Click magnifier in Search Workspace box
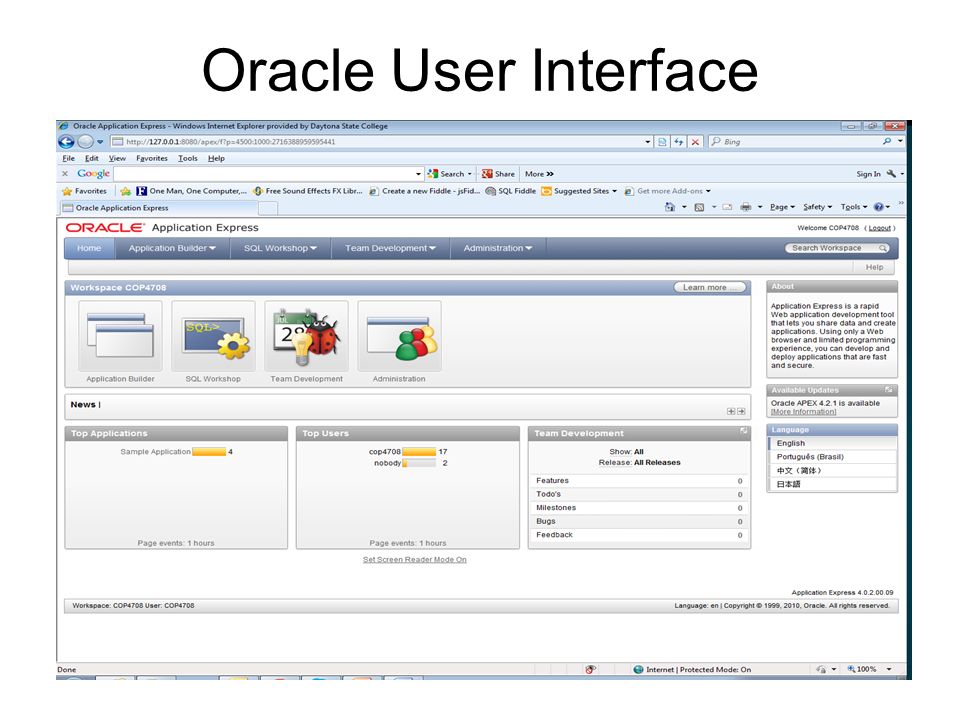The width and height of the screenshot is (960, 720). (x=882, y=248)
